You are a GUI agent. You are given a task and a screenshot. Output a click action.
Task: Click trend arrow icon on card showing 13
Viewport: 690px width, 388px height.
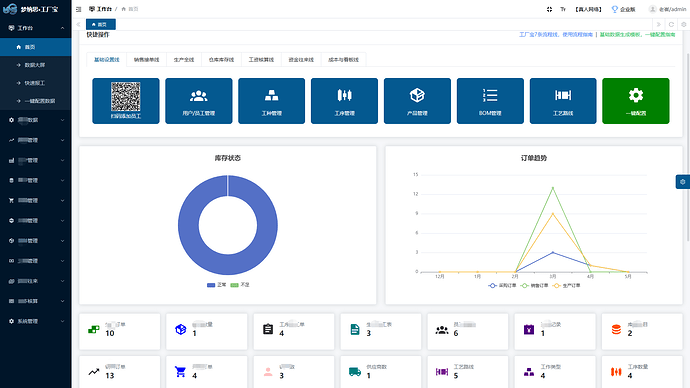94,372
